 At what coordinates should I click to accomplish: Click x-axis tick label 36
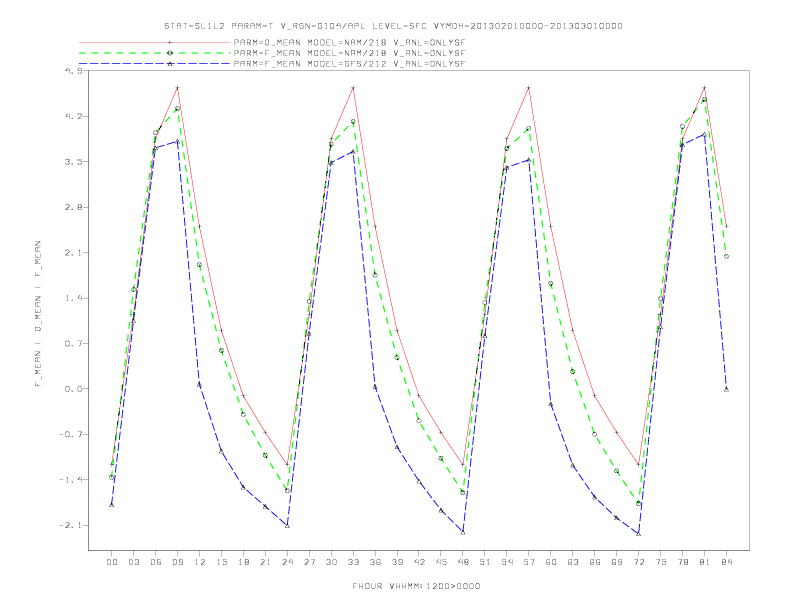pos(375,562)
